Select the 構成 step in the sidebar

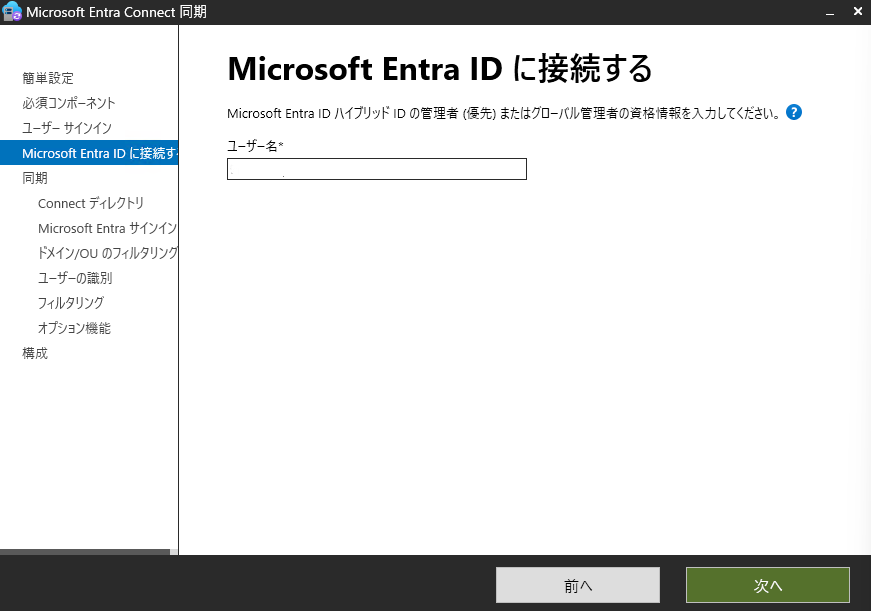click(34, 352)
